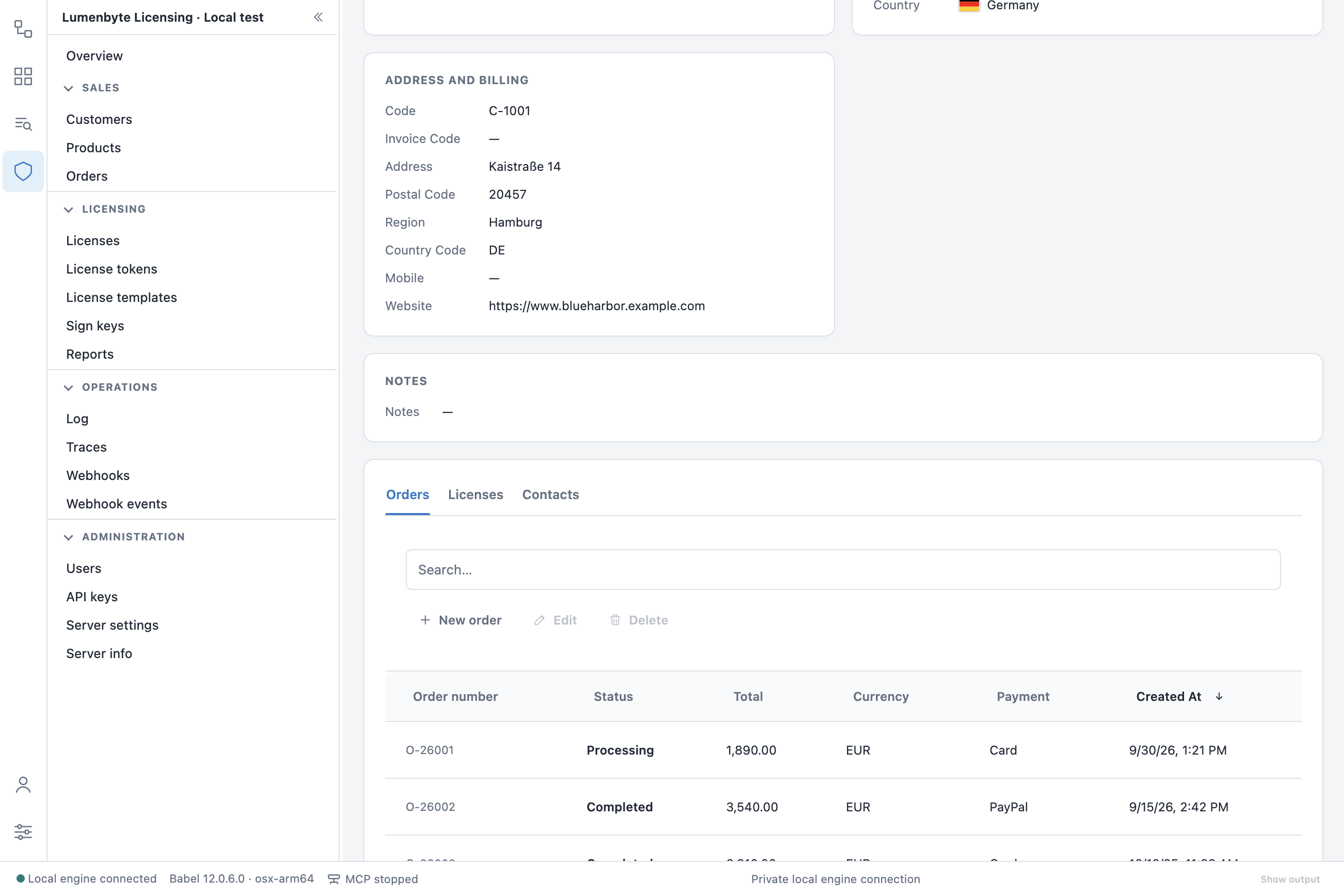Collapse the SALES section
Screen dimensions: 1344x896
(69, 88)
